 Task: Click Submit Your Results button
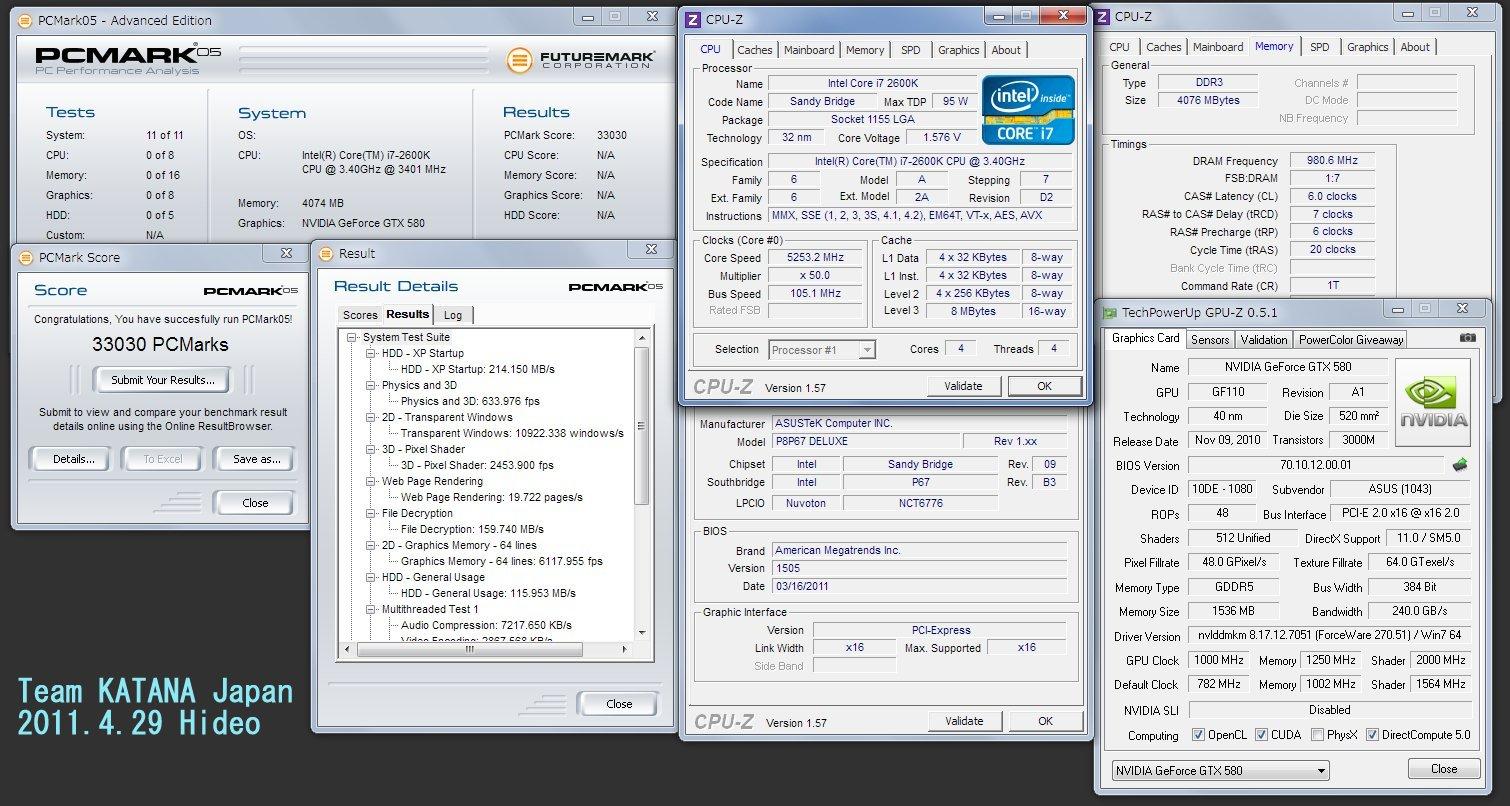(x=162, y=380)
